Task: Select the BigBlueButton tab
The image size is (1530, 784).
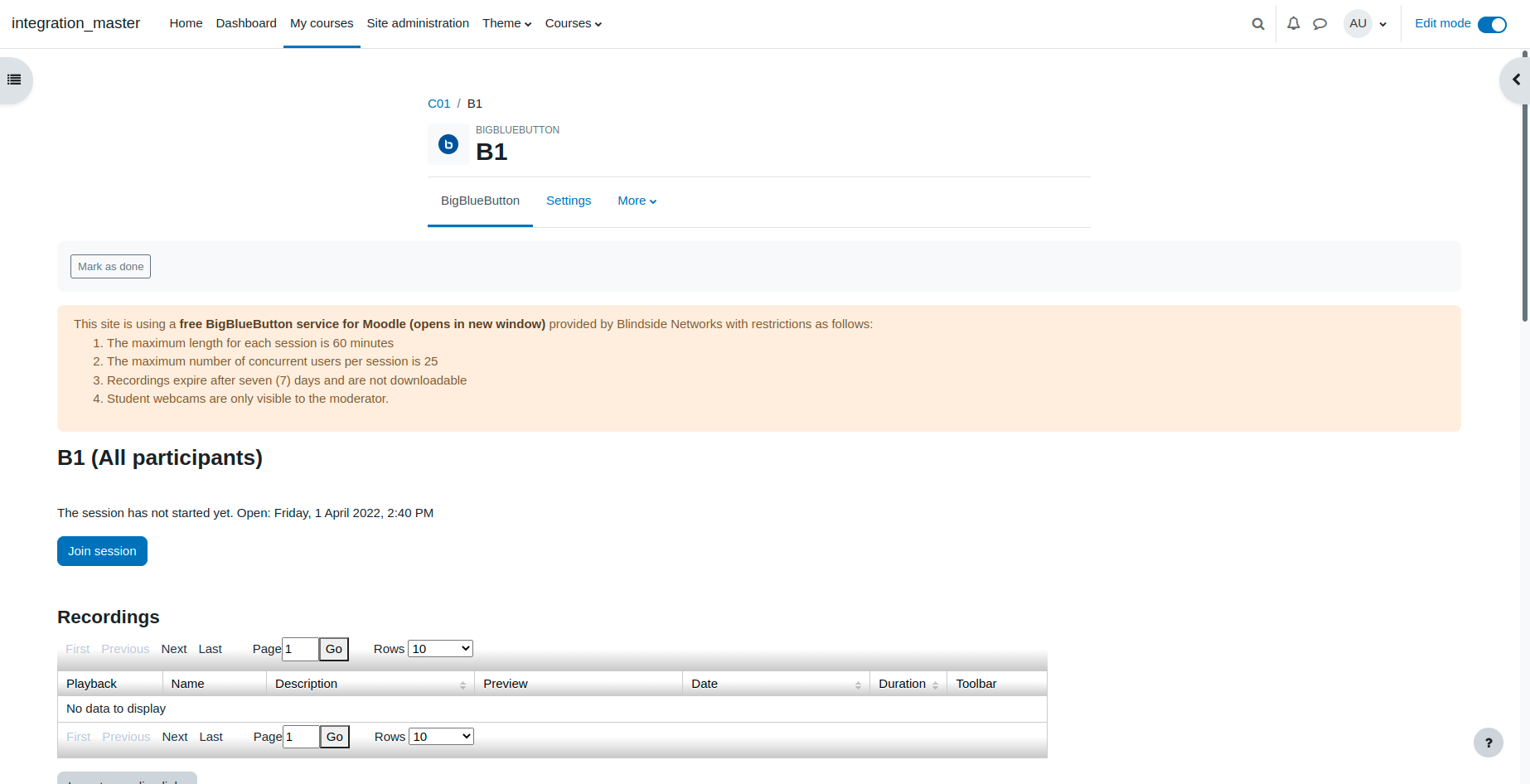Action: (x=480, y=201)
